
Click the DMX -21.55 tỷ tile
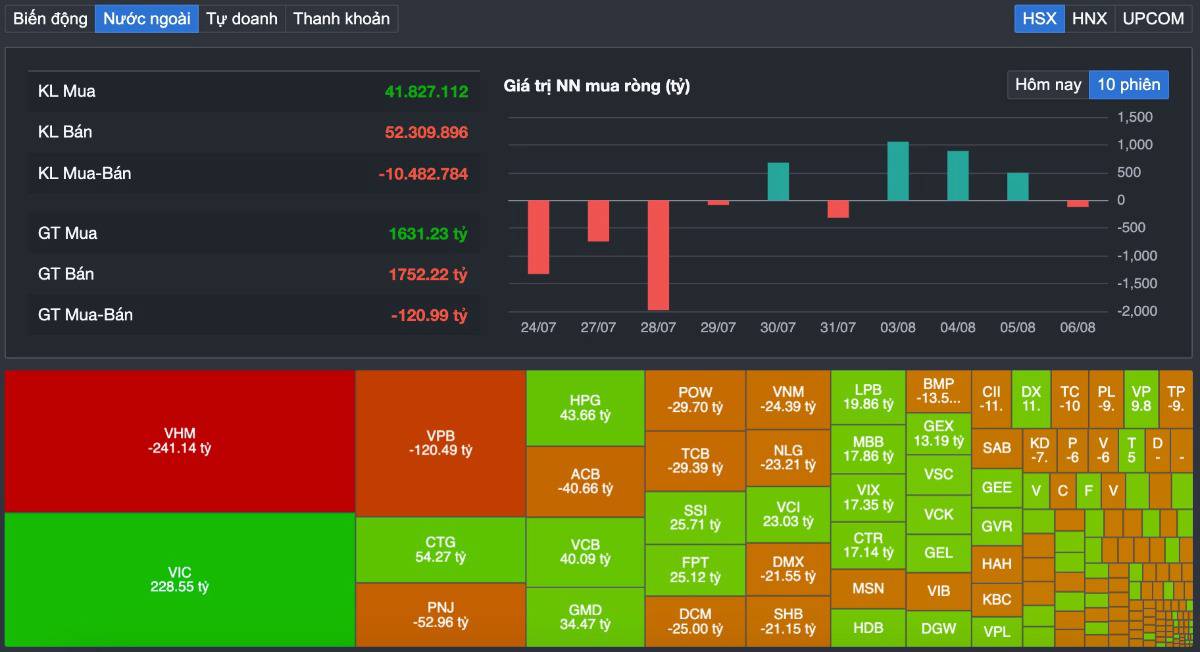tap(788, 570)
